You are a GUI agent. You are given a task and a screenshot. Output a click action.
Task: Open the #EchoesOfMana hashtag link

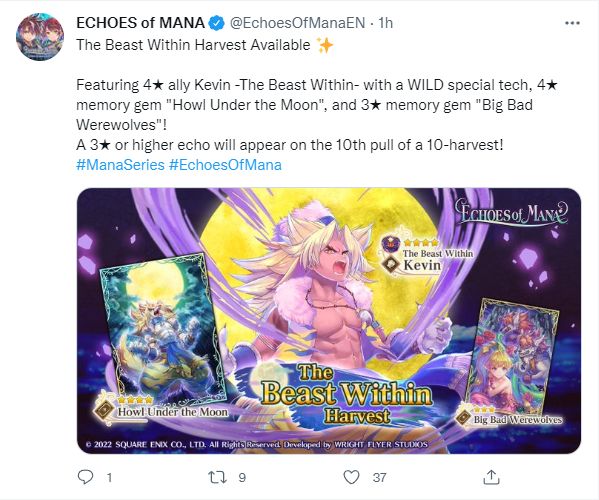pos(225,165)
